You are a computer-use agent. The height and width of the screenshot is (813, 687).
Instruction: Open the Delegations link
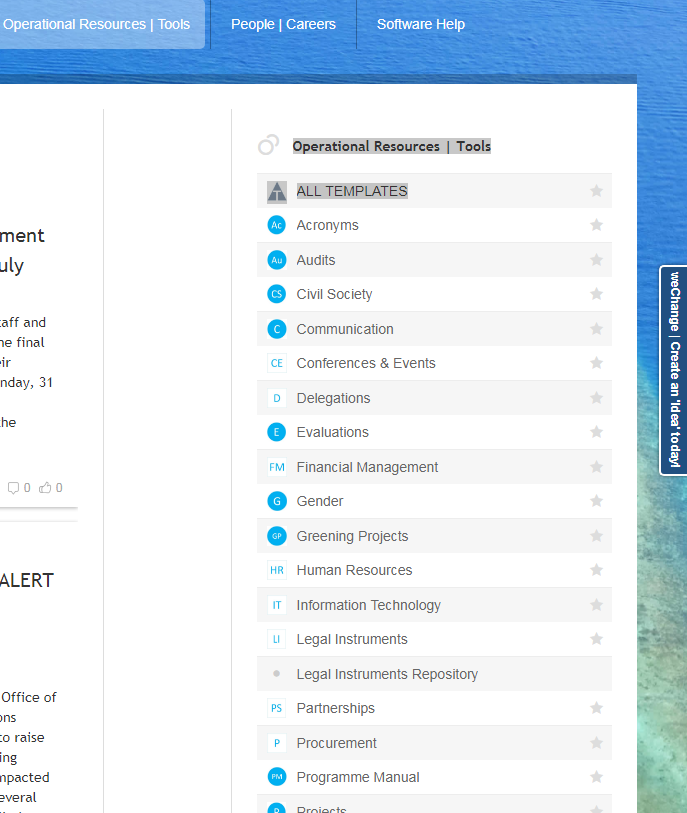click(333, 398)
